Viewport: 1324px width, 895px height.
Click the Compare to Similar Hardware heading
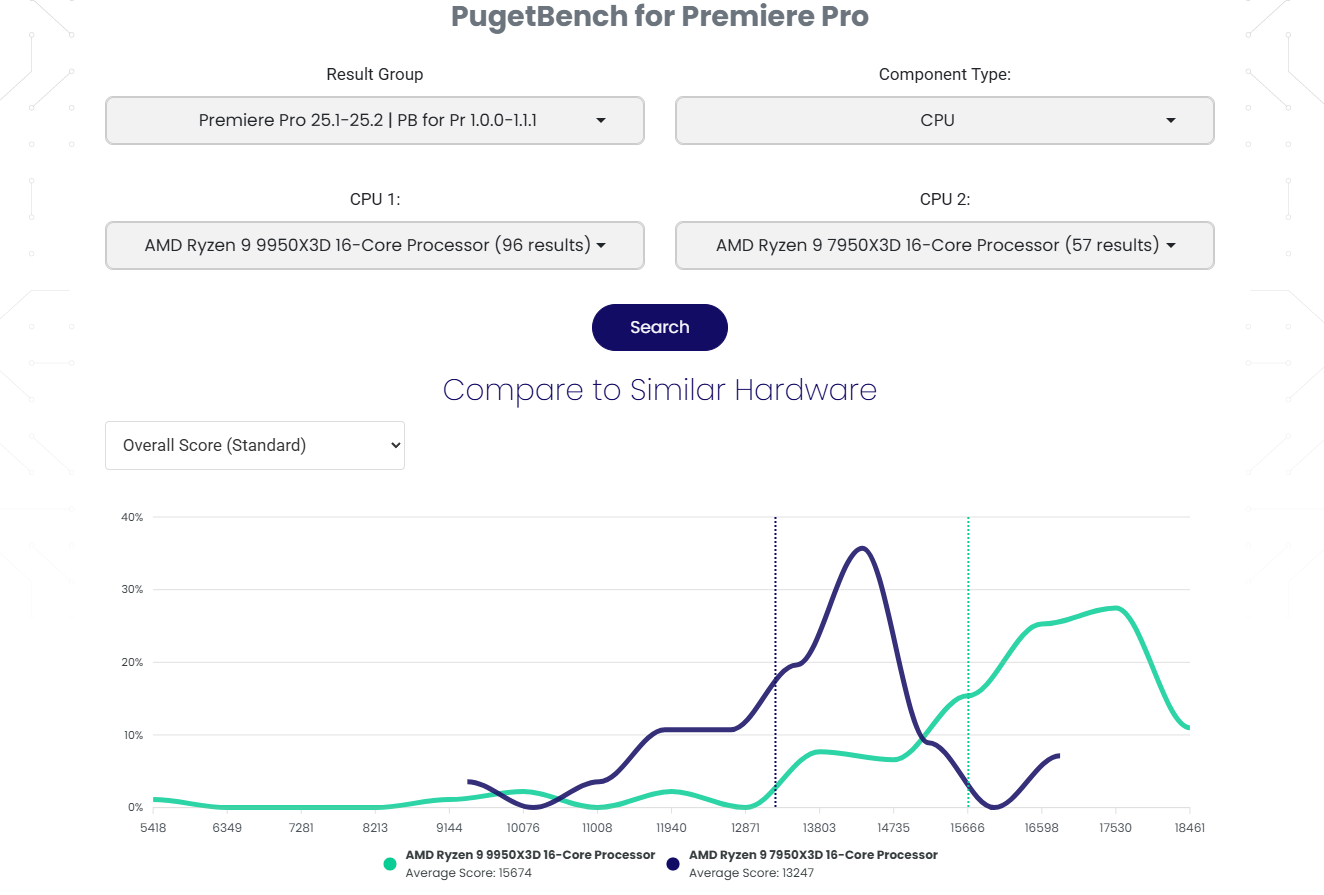(x=659, y=390)
